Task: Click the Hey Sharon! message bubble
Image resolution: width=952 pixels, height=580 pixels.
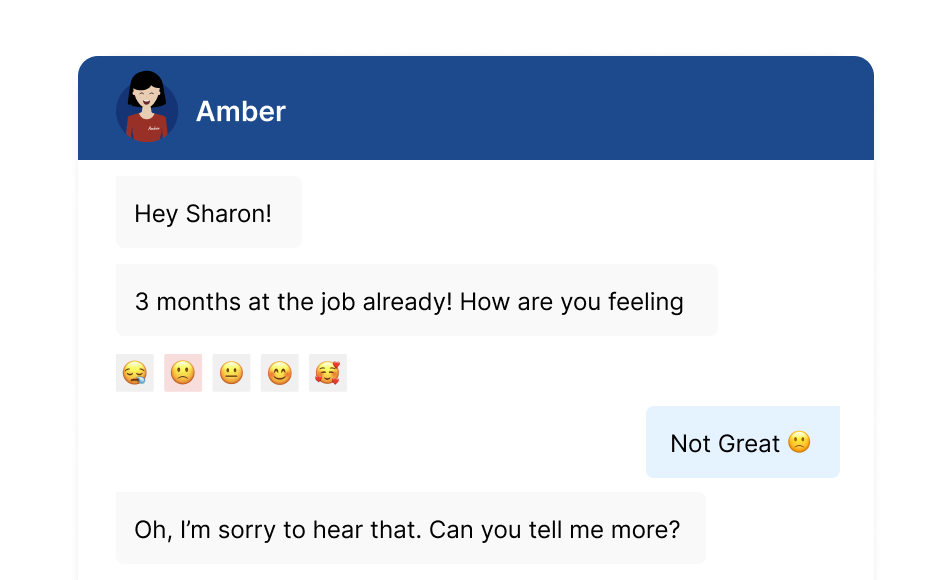Action: [209, 212]
